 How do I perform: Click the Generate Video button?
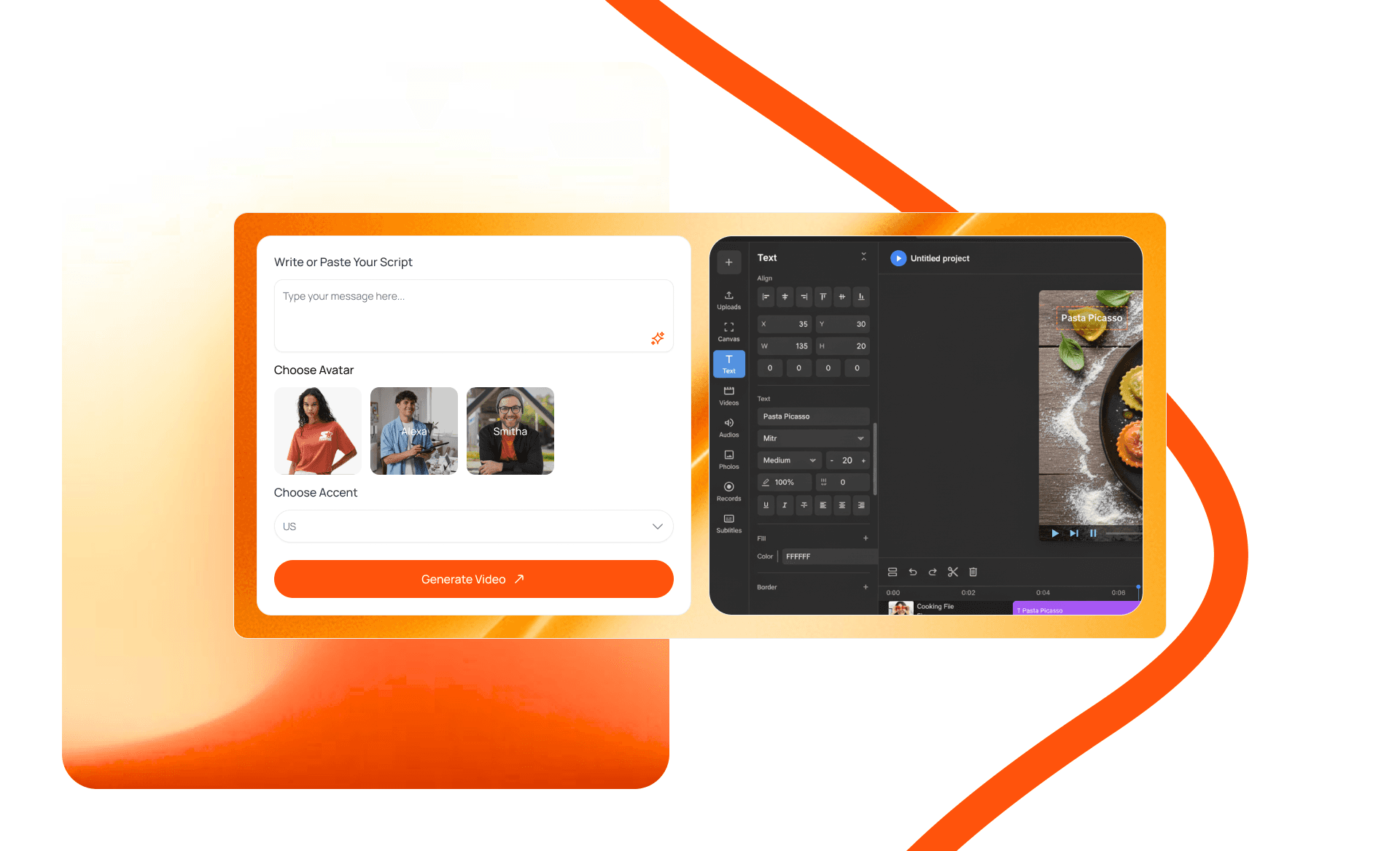[473, 579]
